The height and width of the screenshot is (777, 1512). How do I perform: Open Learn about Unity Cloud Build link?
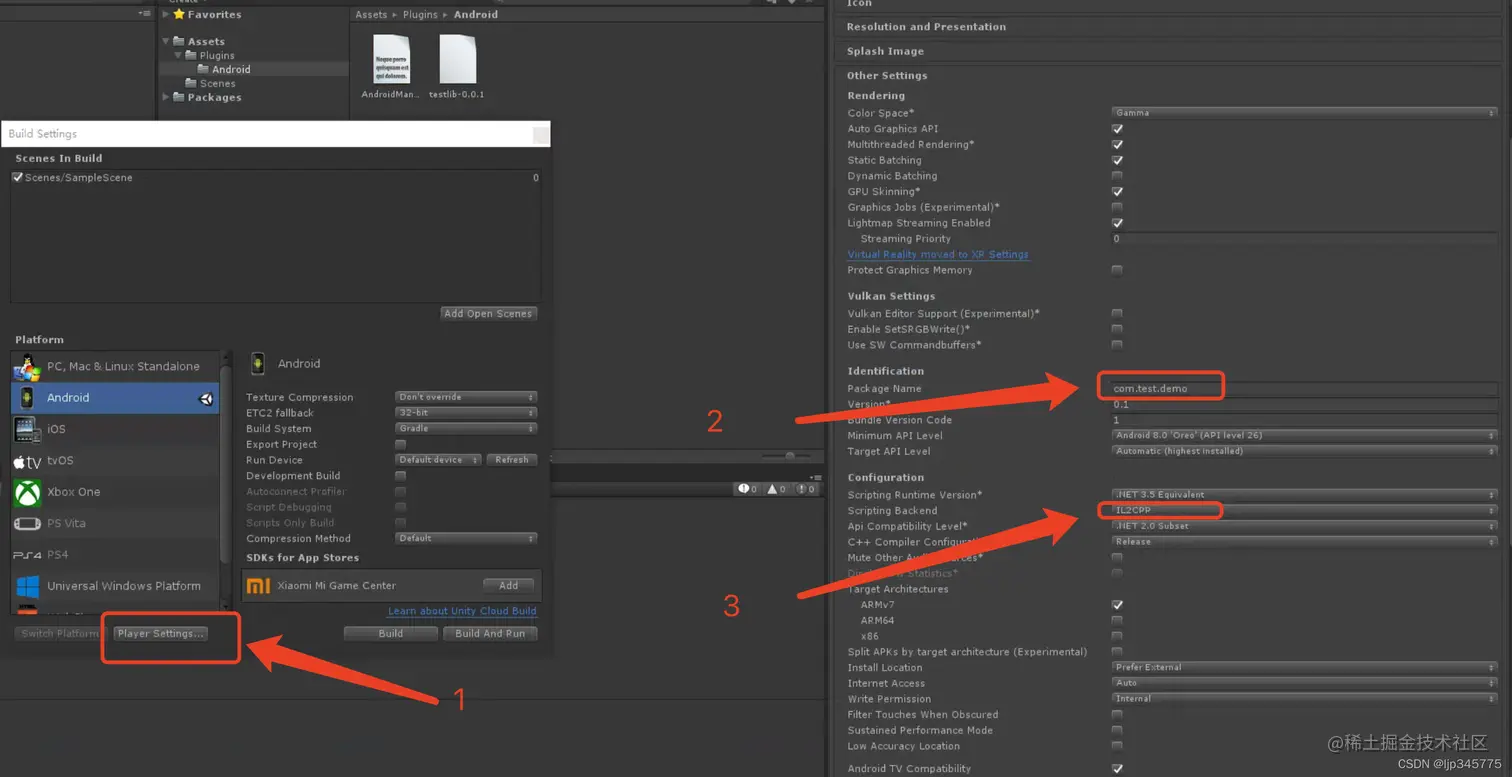coord(462,611)
